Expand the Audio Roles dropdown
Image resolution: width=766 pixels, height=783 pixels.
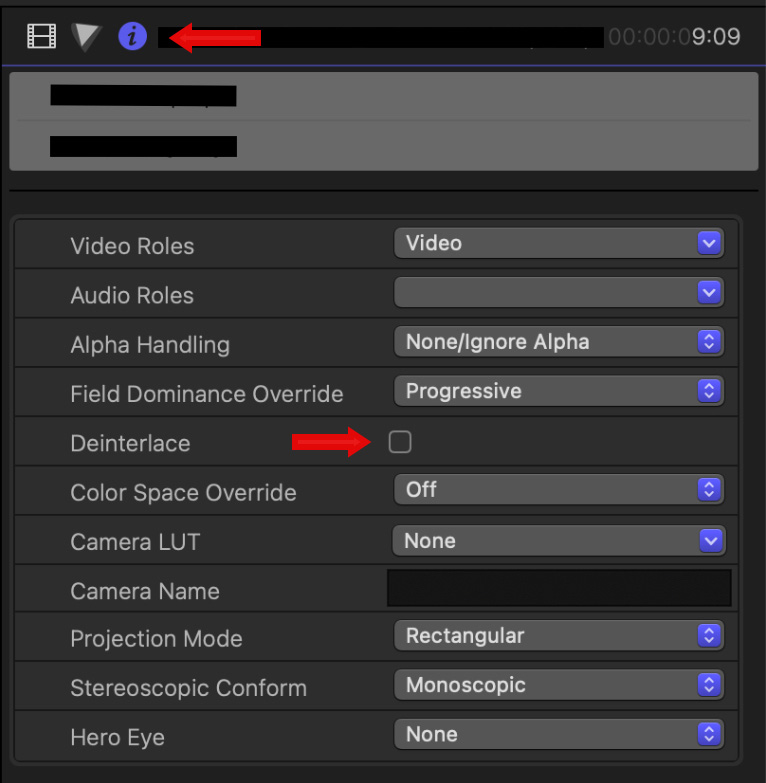tap(558, 292)
